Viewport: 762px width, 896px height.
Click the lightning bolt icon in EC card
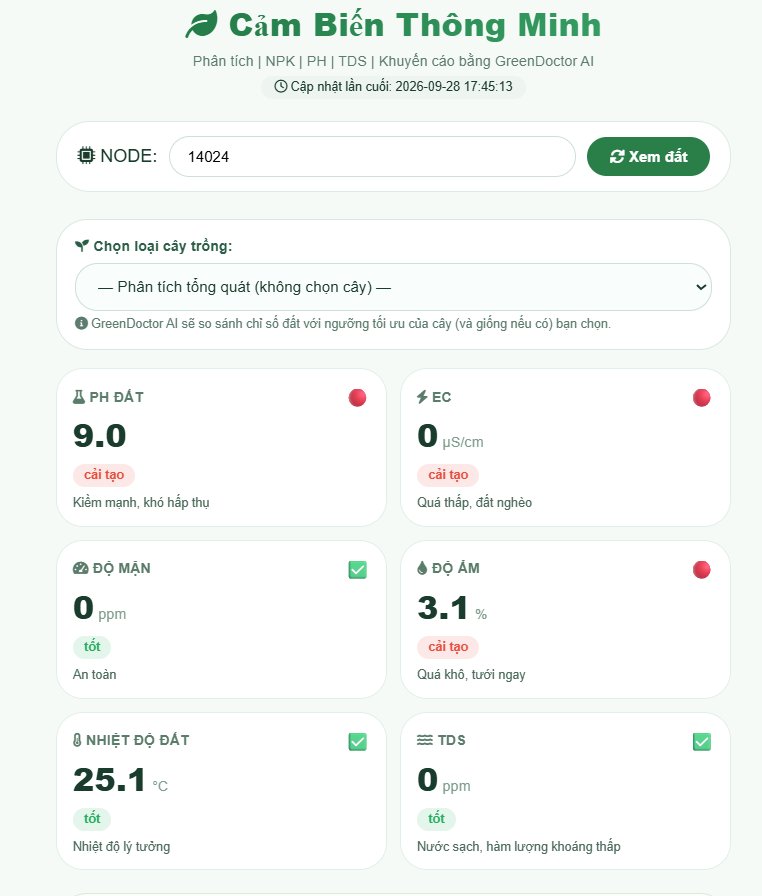(x=422, y=397)
